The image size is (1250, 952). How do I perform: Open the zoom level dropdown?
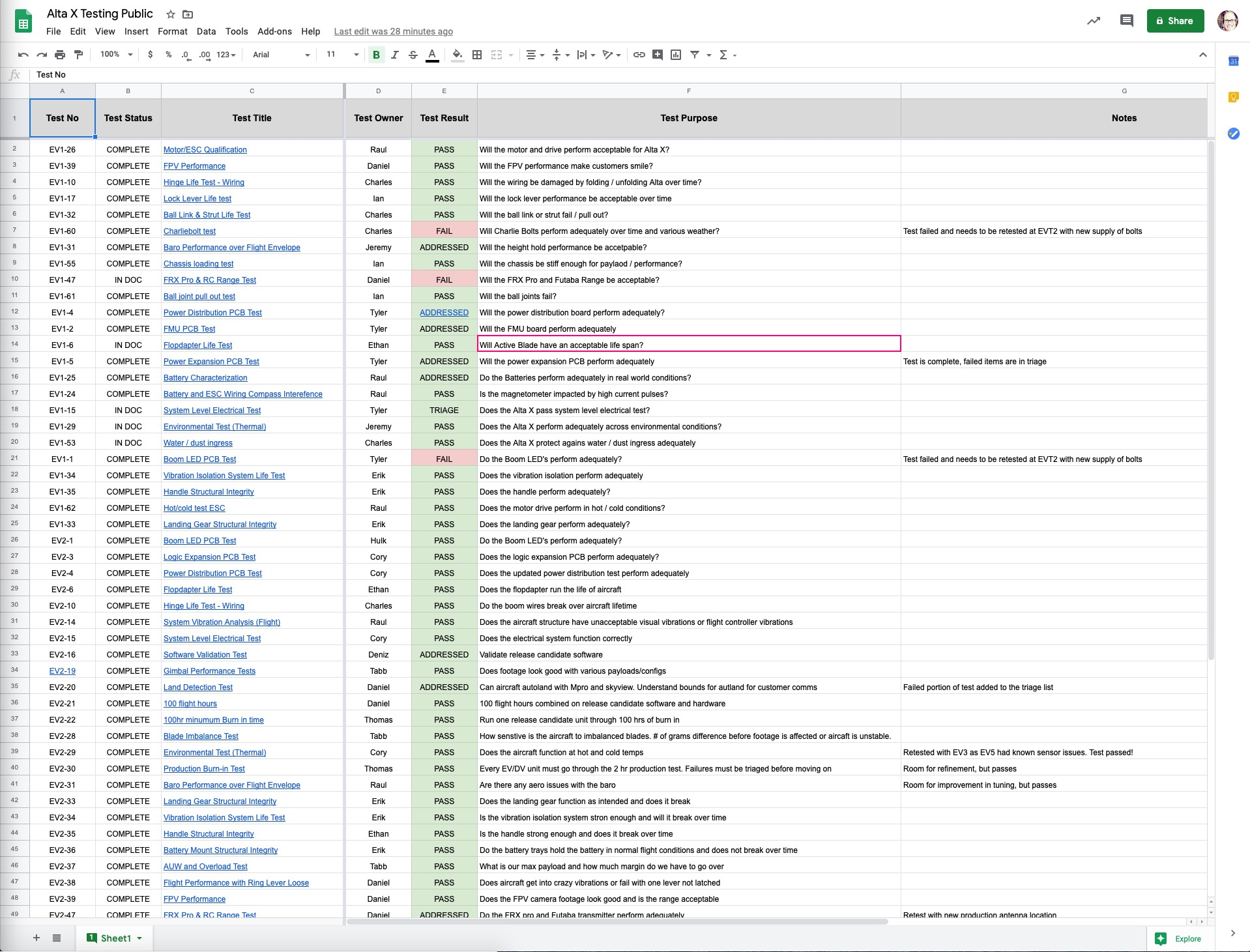coord(117,55)
